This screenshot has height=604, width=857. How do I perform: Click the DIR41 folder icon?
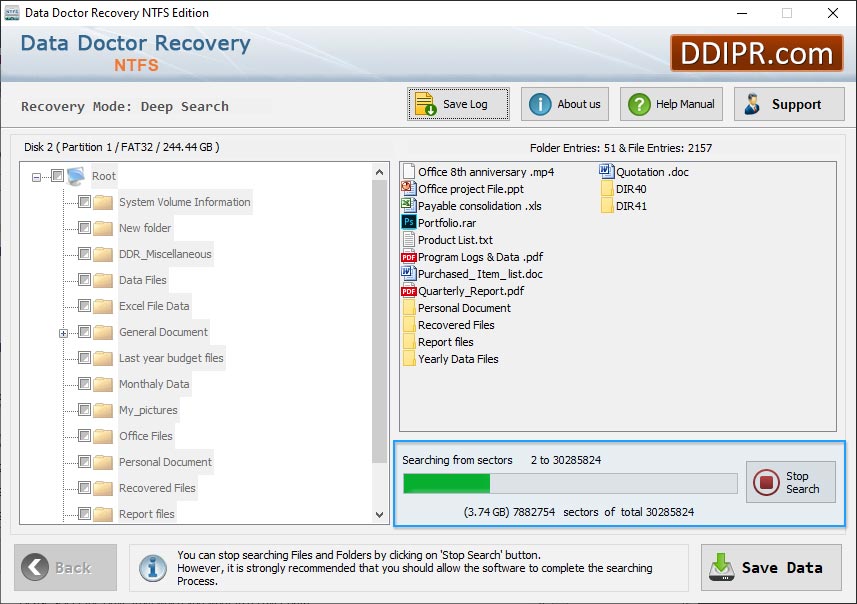coord(607,206)
